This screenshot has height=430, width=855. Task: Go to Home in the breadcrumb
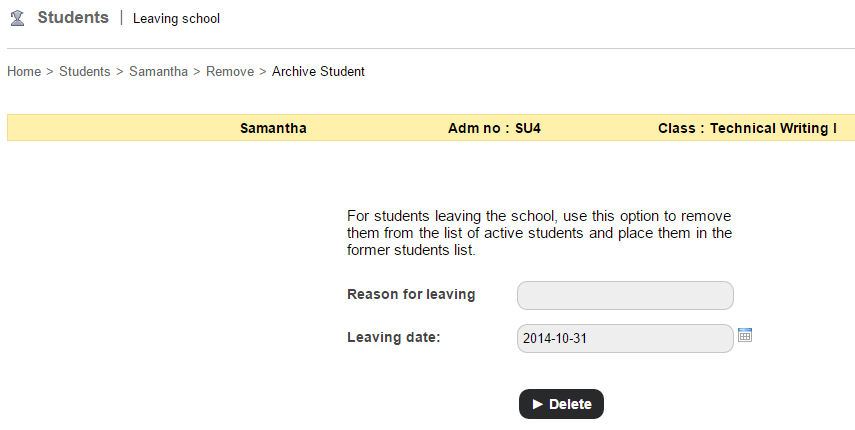tap(24, 72)
